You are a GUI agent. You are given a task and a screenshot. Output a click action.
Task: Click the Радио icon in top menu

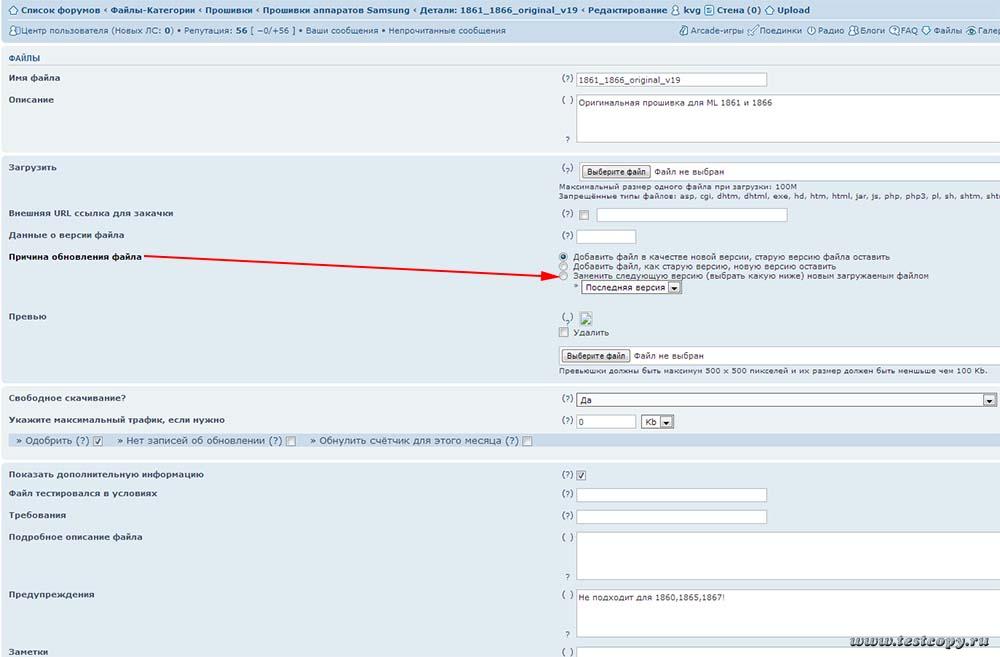[811, 31]
